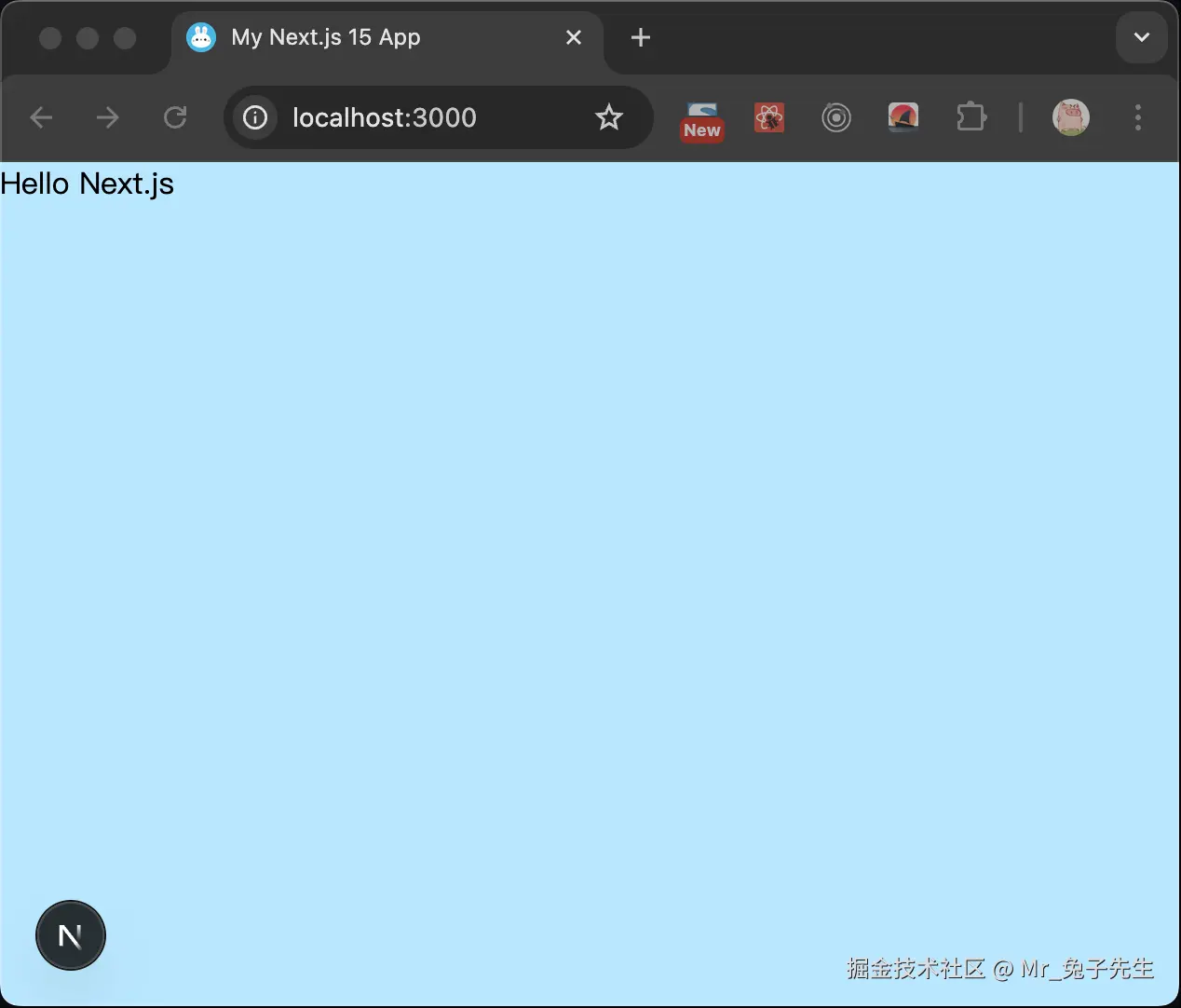
Task: Open the Next.js dev tools indicator
Action: (70, 935)
